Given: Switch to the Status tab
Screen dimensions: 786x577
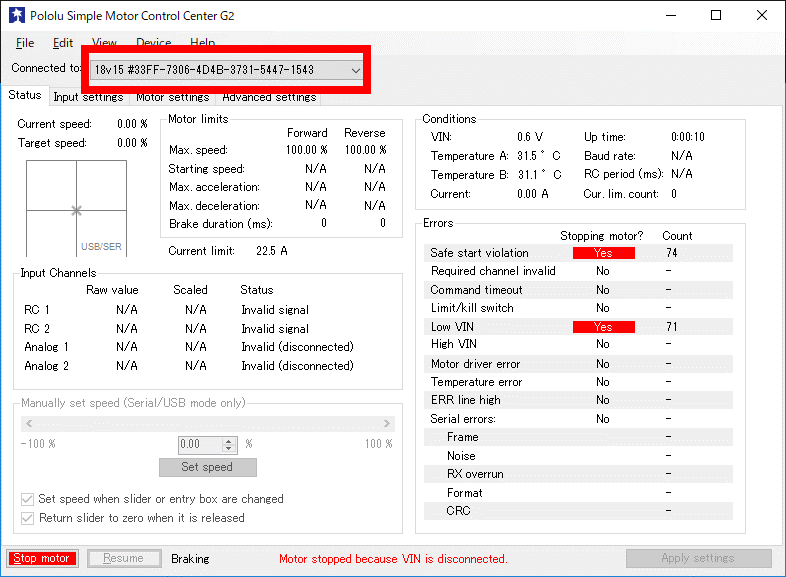Looking at the screenshot, I should point(25,95).
